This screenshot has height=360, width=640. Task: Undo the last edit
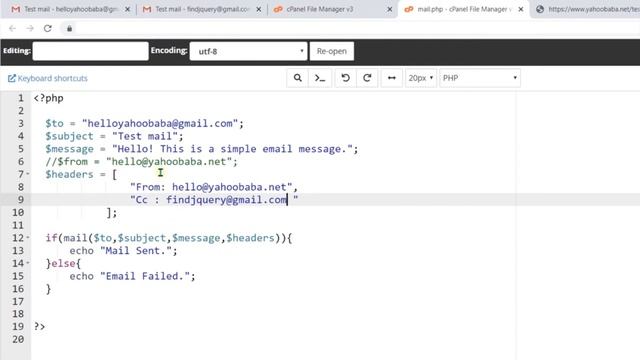345,78
